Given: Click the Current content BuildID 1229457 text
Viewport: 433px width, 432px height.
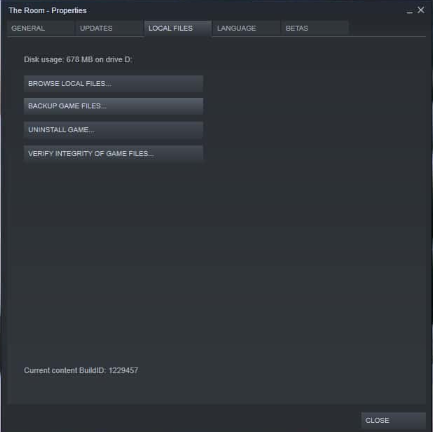Looking at the screenshot, I should 81,370.
